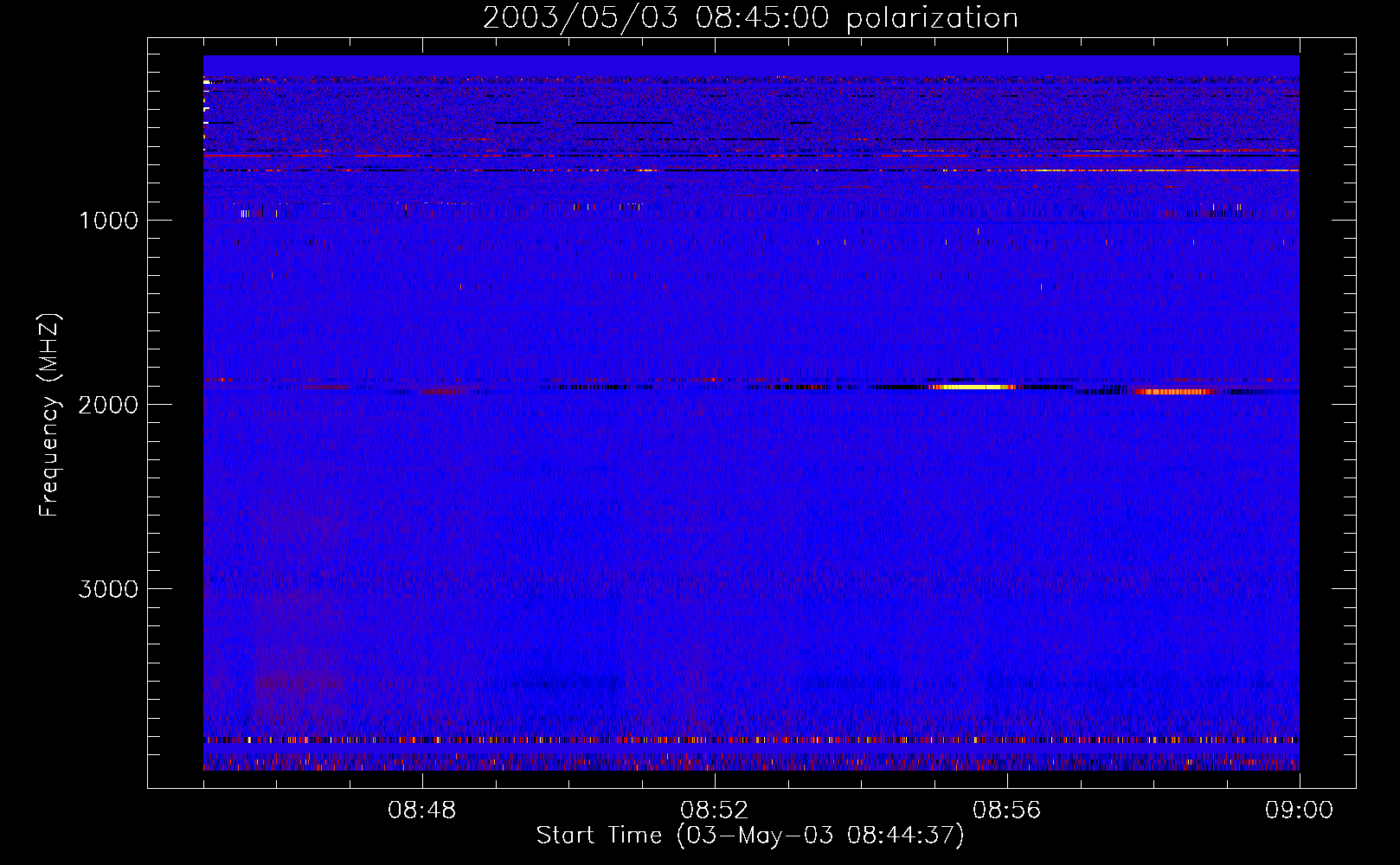Click the "Start Time (03-May-03 08:44:37)" label

[750, 836]
